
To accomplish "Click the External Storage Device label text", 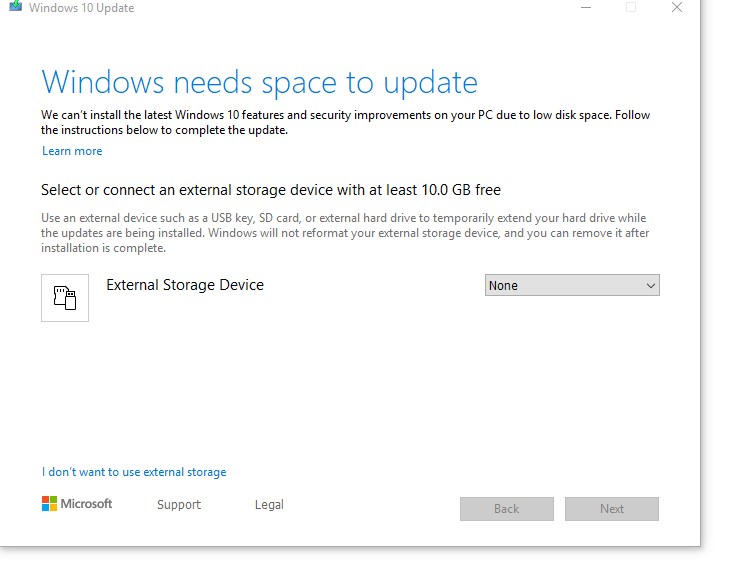I will point(185,285).
